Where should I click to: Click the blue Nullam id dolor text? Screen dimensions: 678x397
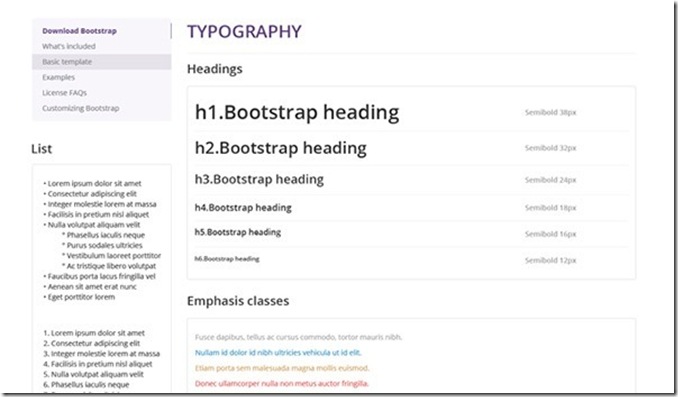coord(278,353)
